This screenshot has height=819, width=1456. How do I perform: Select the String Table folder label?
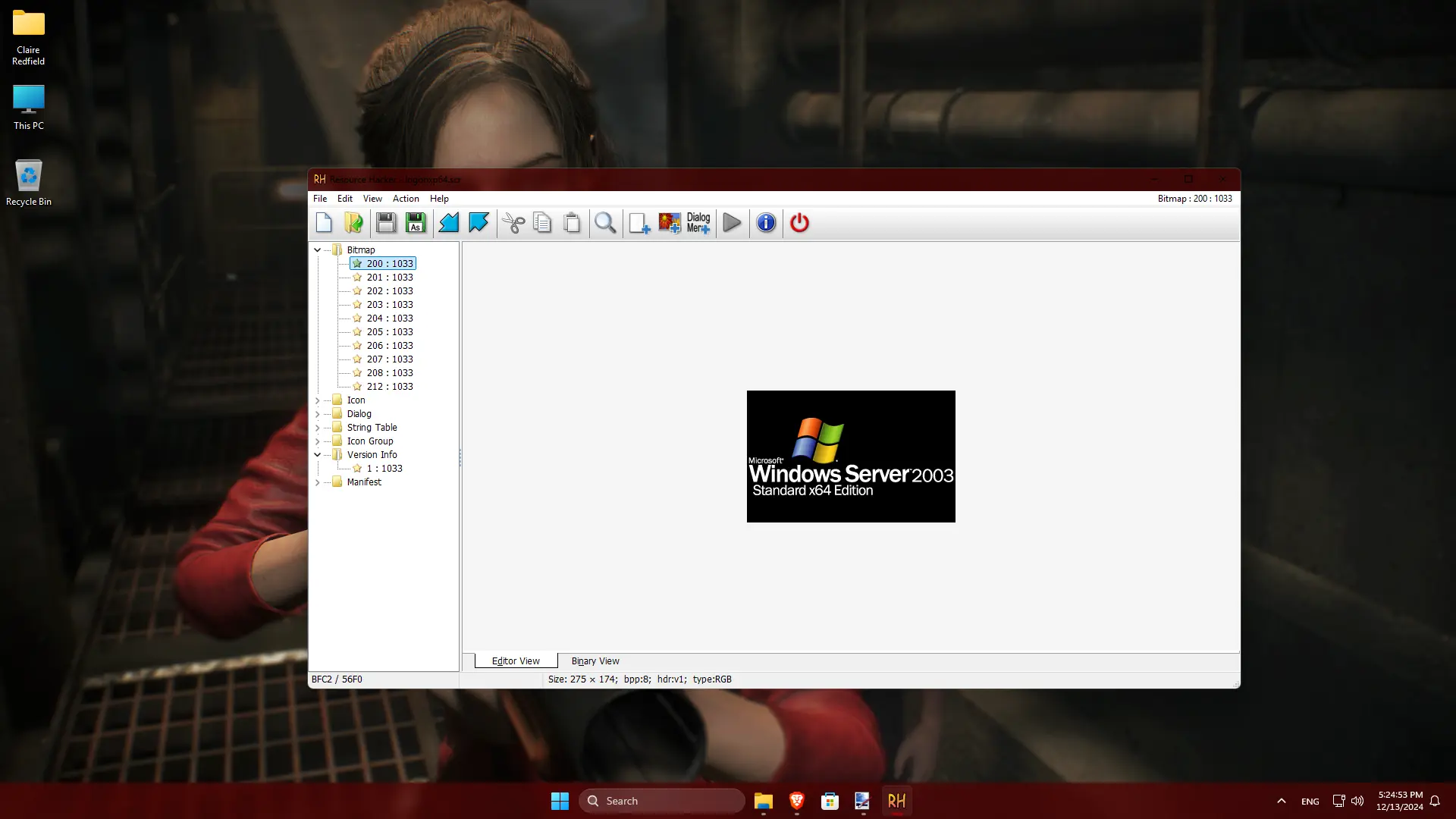click(372, 428)
